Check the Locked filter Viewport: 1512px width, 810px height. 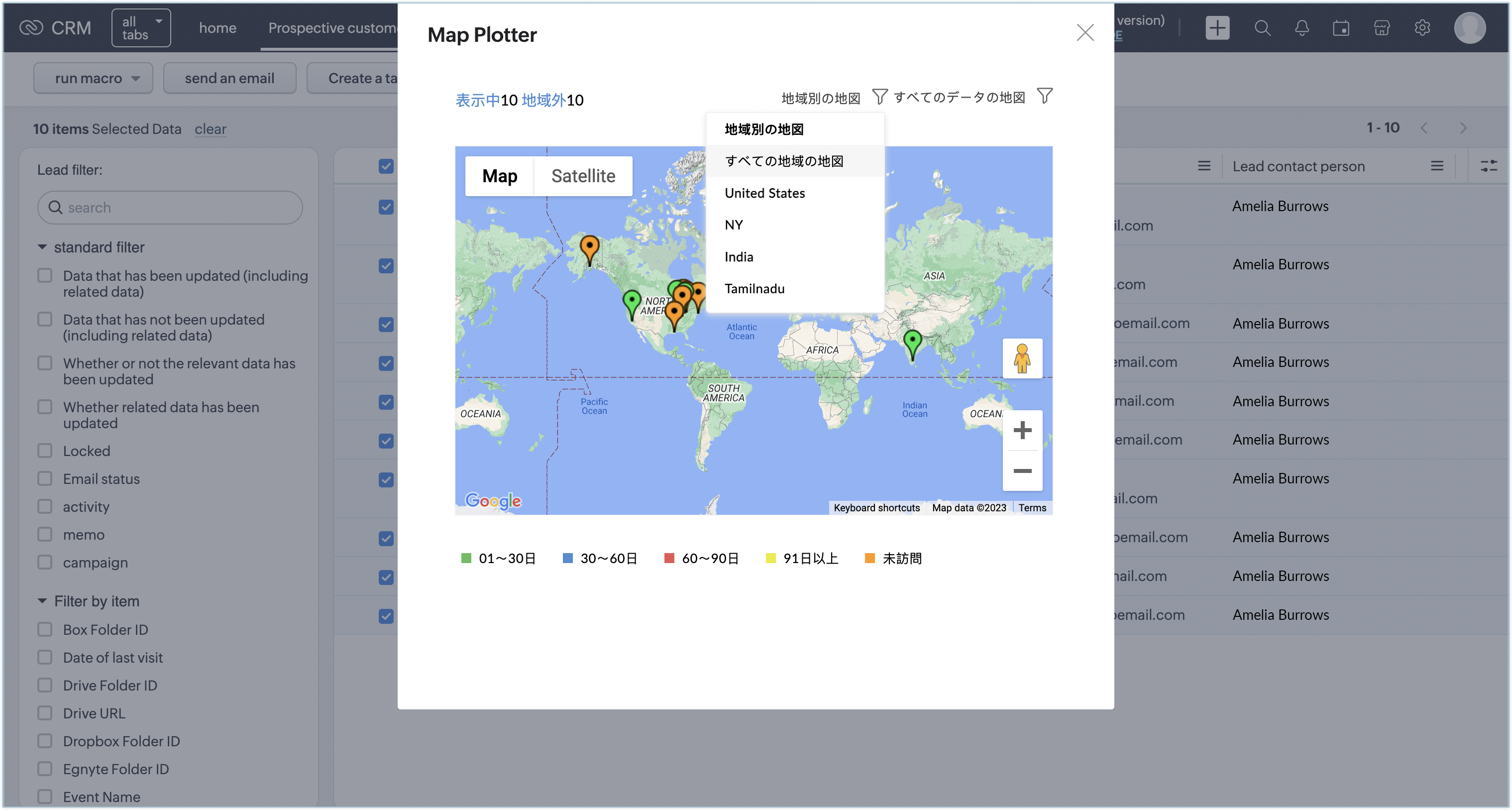(45, 450)
